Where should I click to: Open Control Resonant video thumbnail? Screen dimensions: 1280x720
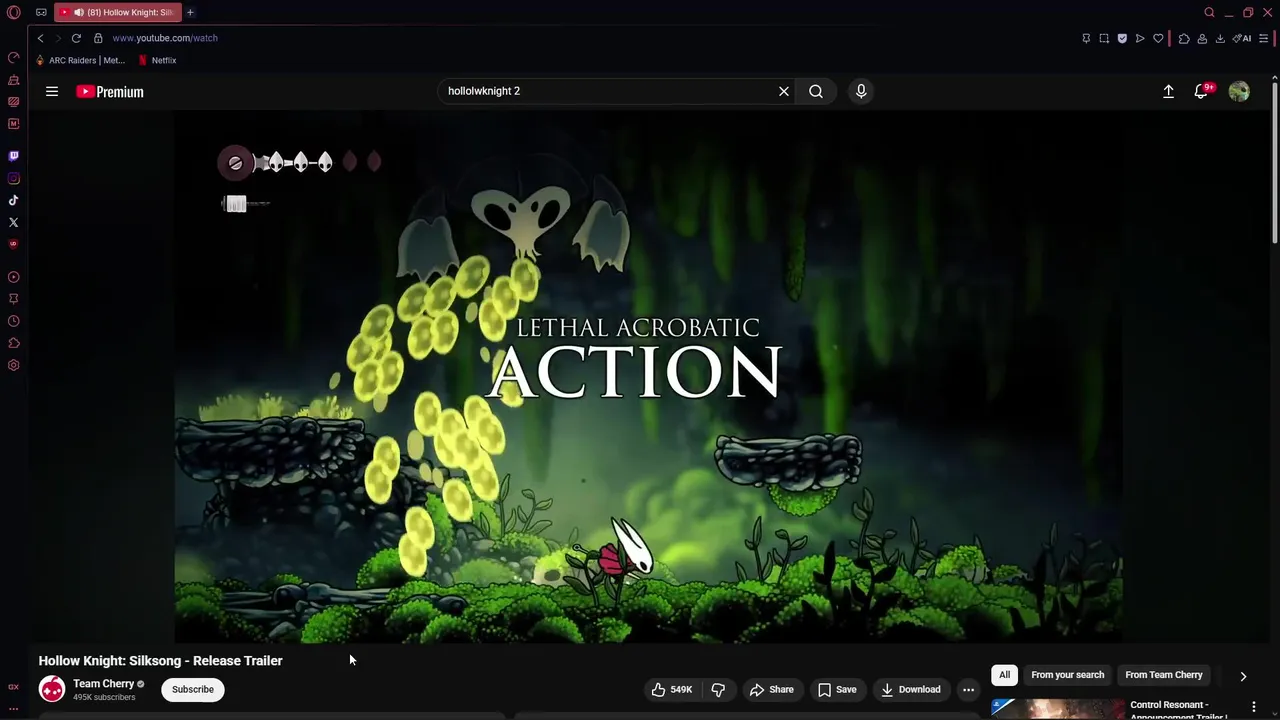pos(1058,708)
